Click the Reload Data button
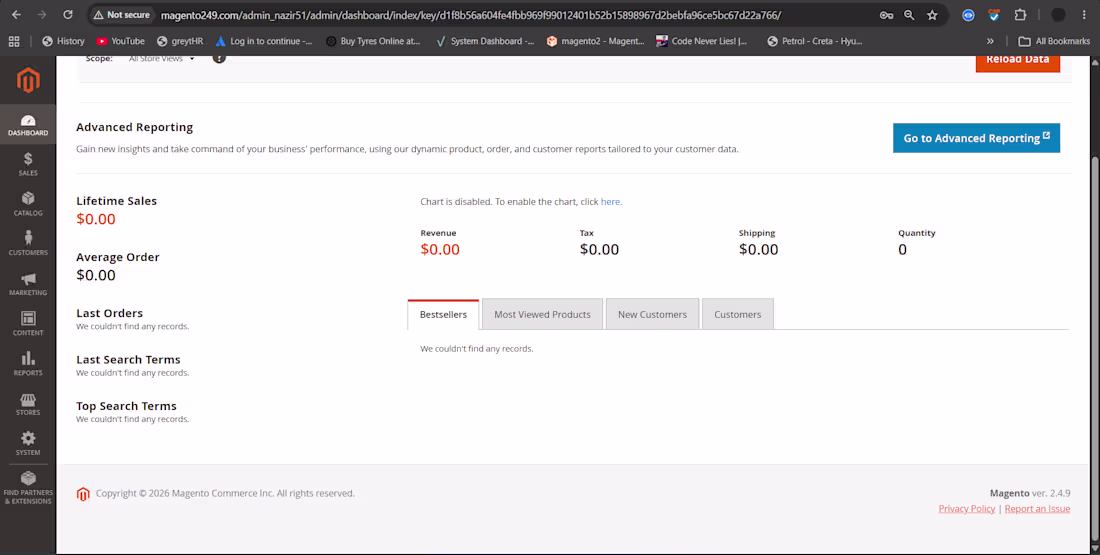This screenshot has height=555, width=1100. [x=1017, y=62]
